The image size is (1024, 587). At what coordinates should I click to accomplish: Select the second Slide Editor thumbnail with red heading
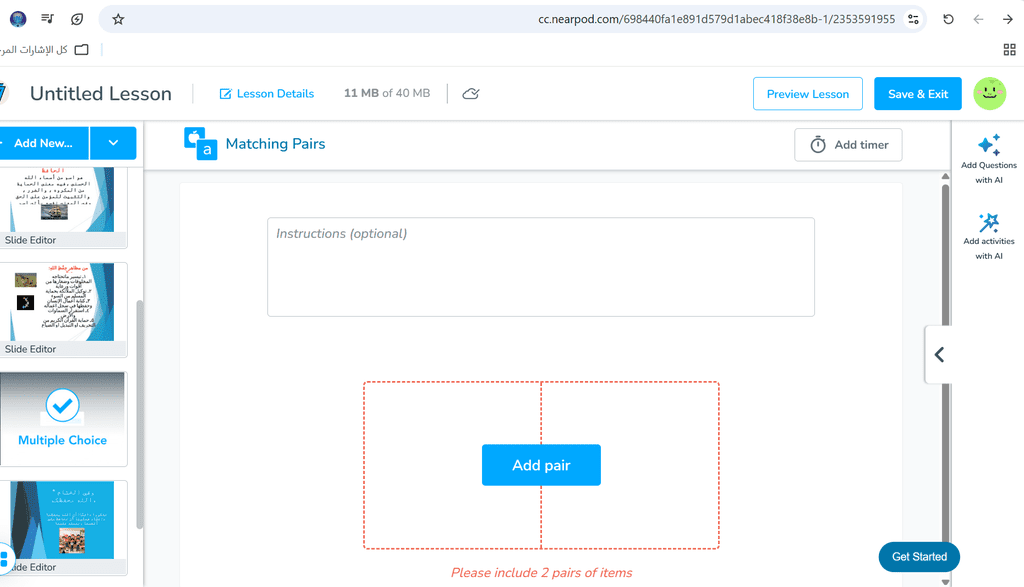[x=63, y=309]
